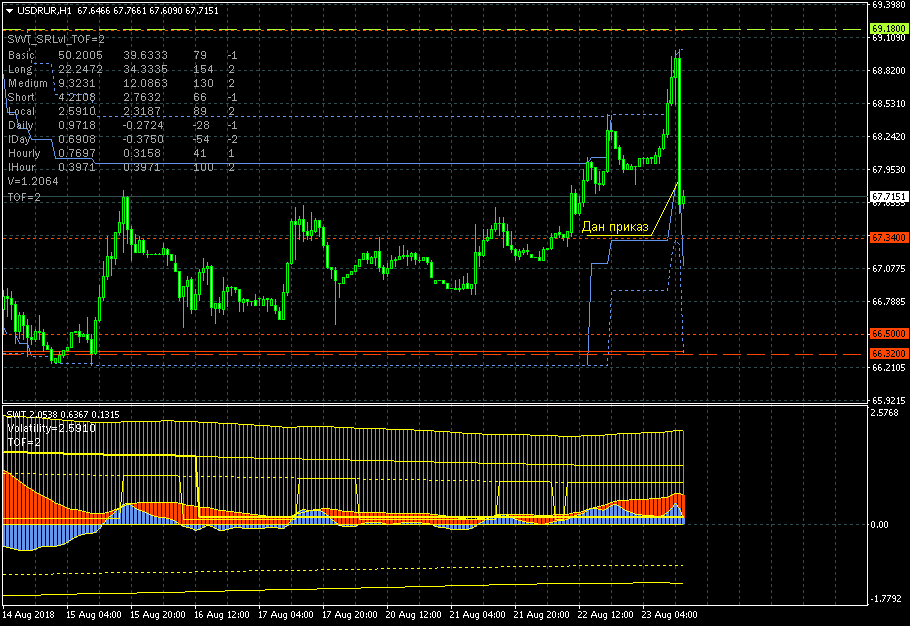Click the V=1.2064 value text
This screenshot has height=626, width=910.
33,182
